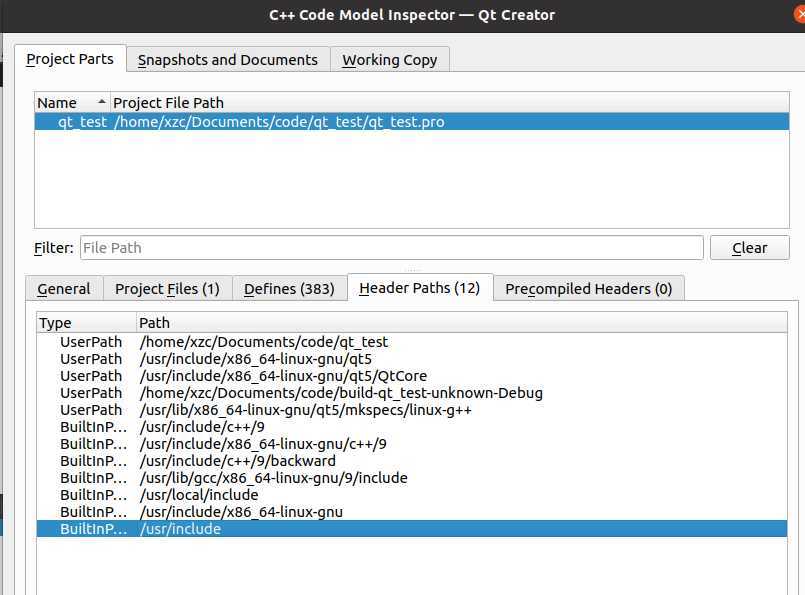Screen dimensions: 805x595
Task: Select the build-qt_test-unknown-Debug path row
Action: click(412, 393)
